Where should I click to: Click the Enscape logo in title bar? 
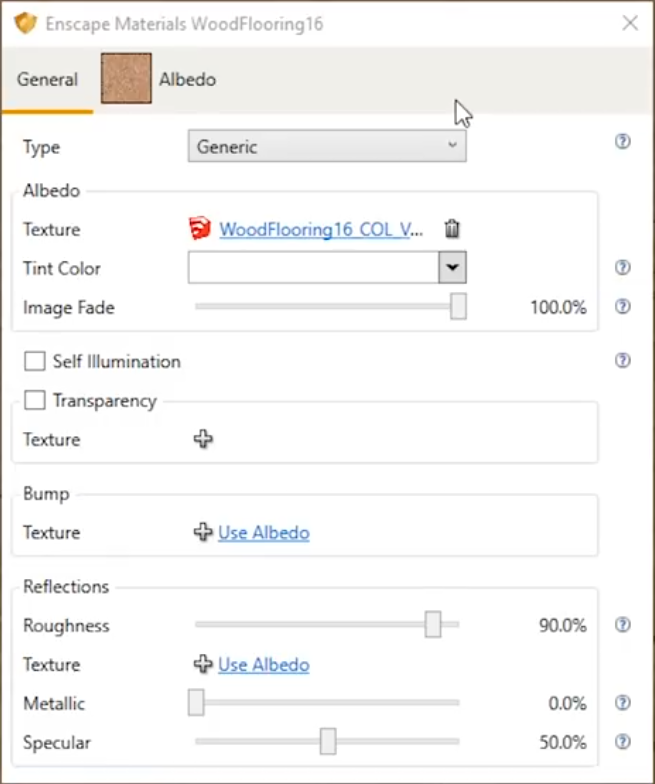click(26, 23)
